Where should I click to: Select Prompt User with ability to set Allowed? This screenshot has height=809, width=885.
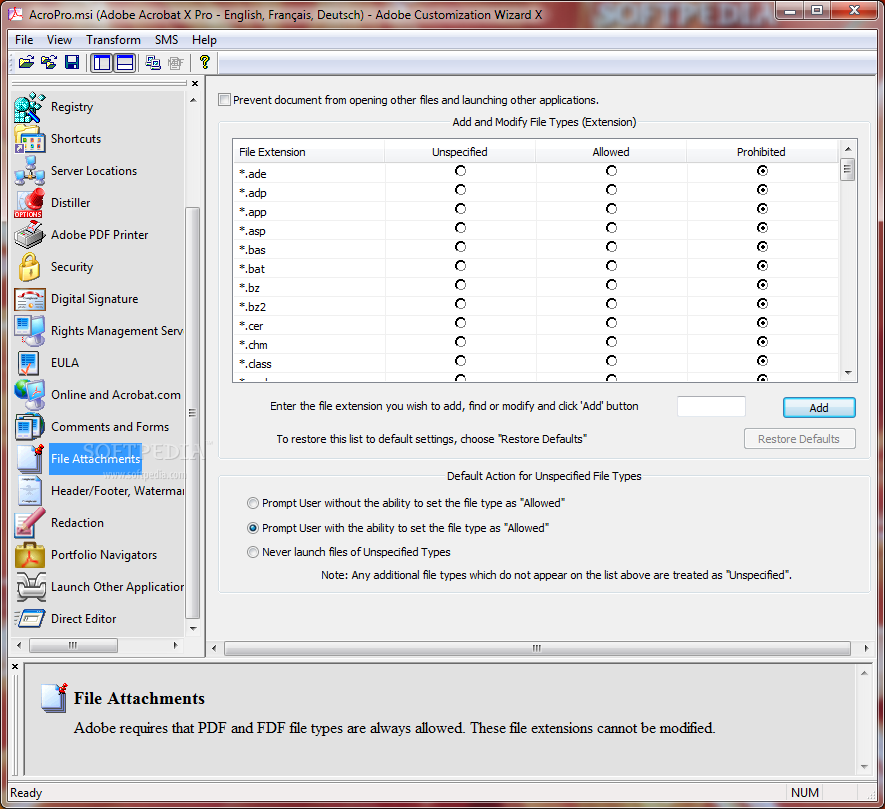(x=253, y=528)
